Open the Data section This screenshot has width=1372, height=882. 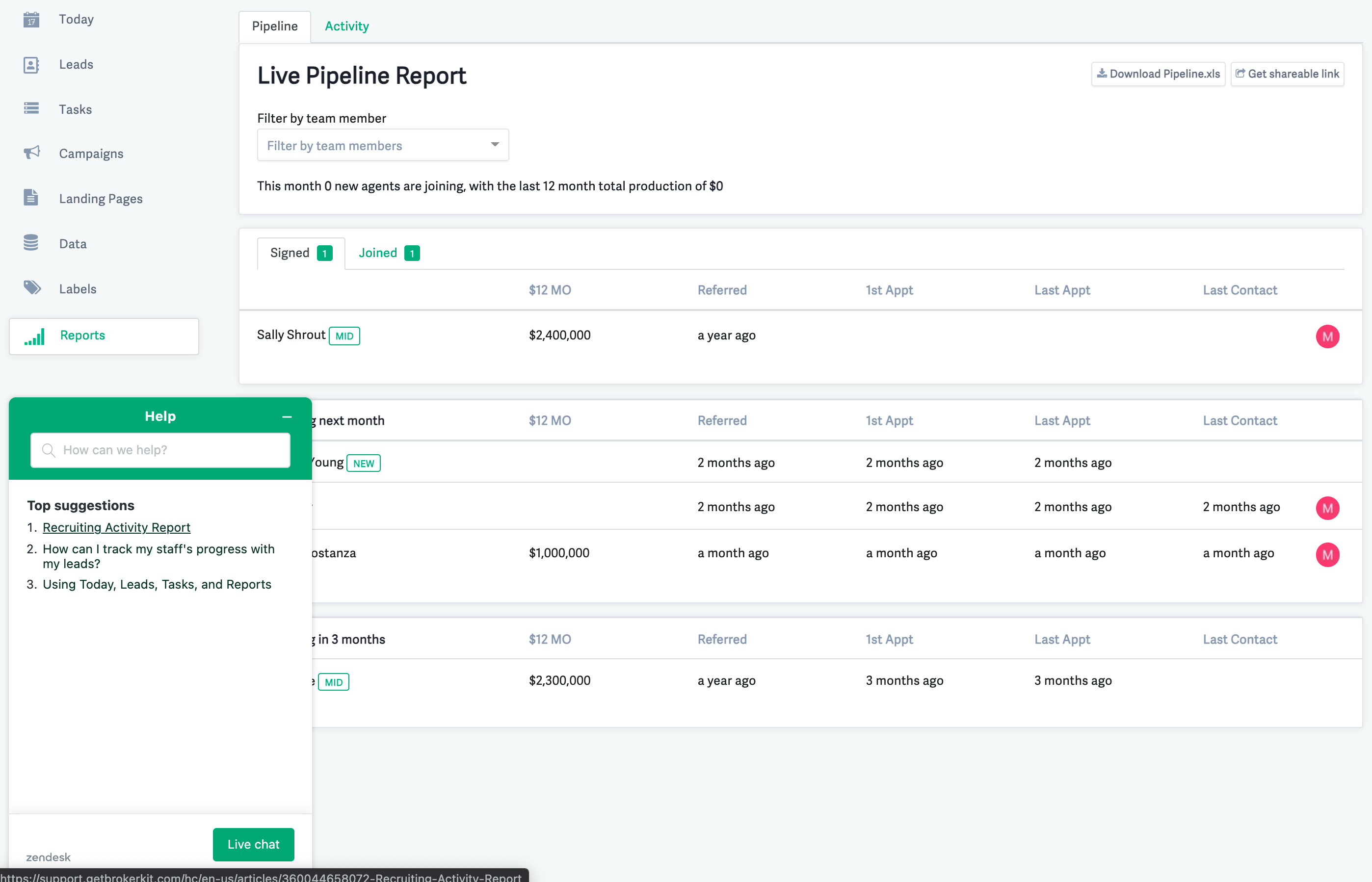[73, 244]
